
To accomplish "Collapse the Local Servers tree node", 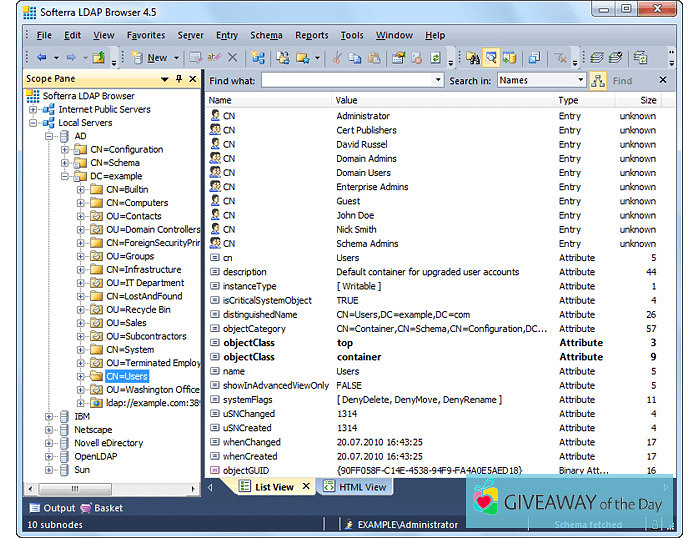I will click(x=34, y=123).
